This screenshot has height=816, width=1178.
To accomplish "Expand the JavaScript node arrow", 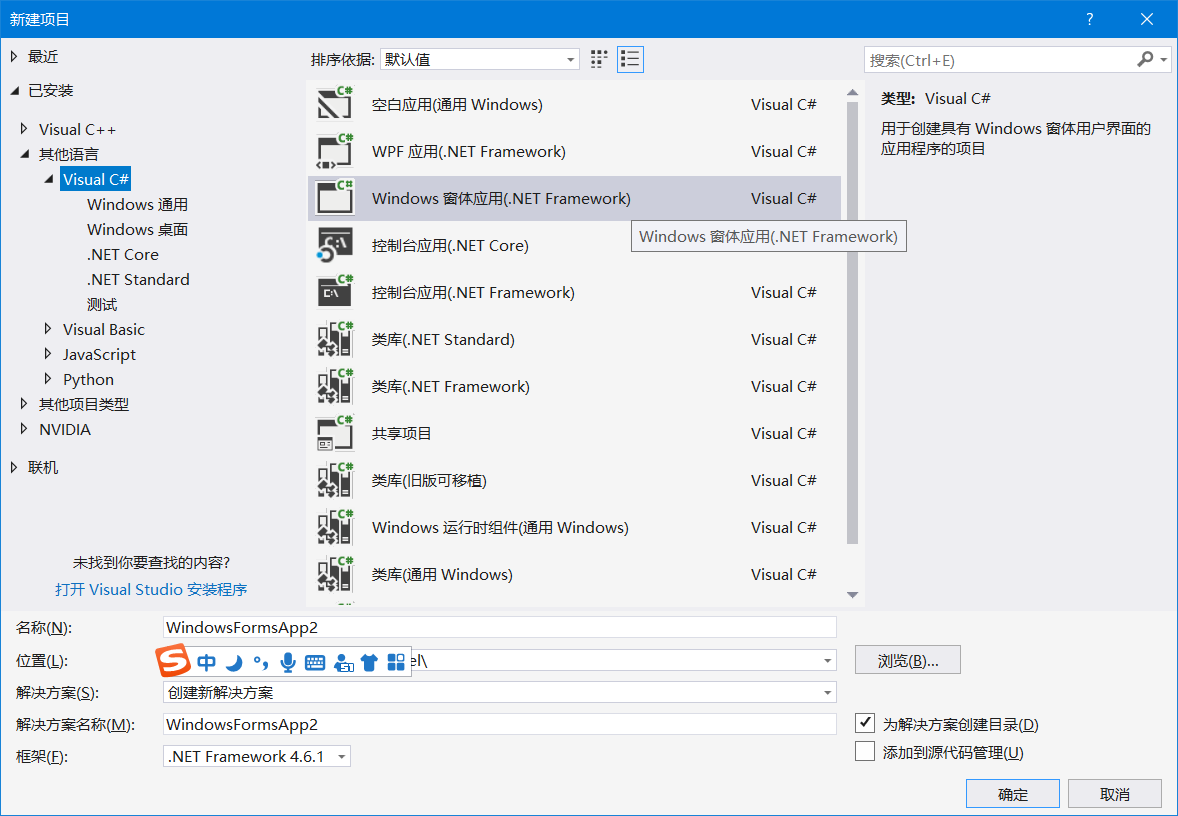I will 49,354.
